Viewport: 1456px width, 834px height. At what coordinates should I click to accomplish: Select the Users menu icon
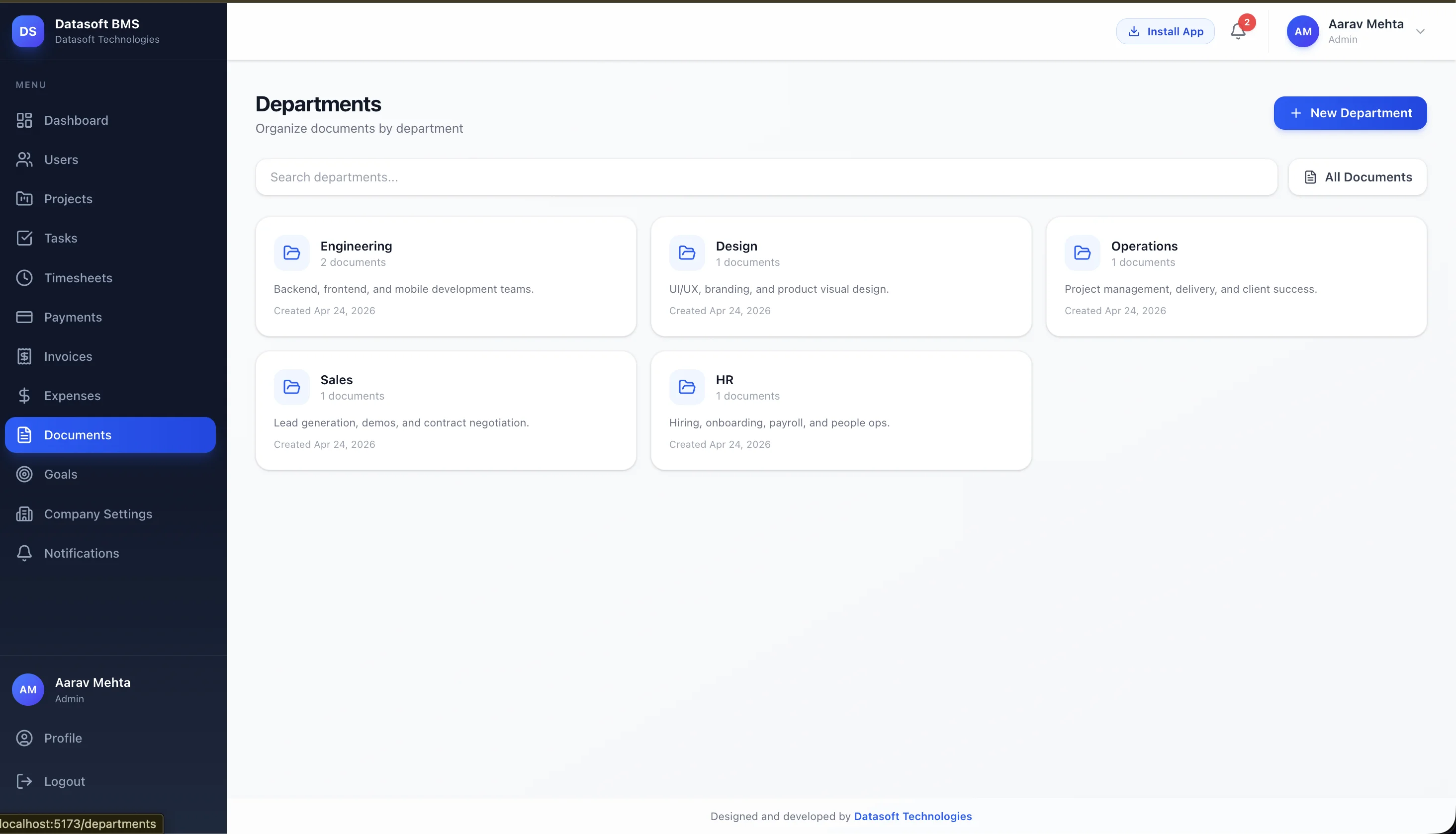pos(24,159)
